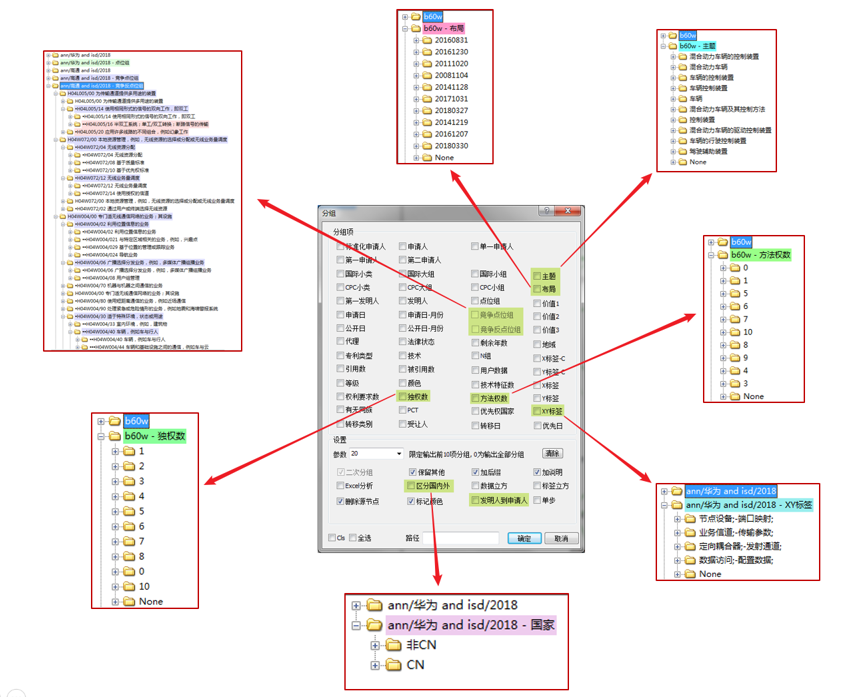Collapse the ann/华为 and isd/2018 - 国家 node
The height and width of the screenshot is (697, 847).
point(357,625)
